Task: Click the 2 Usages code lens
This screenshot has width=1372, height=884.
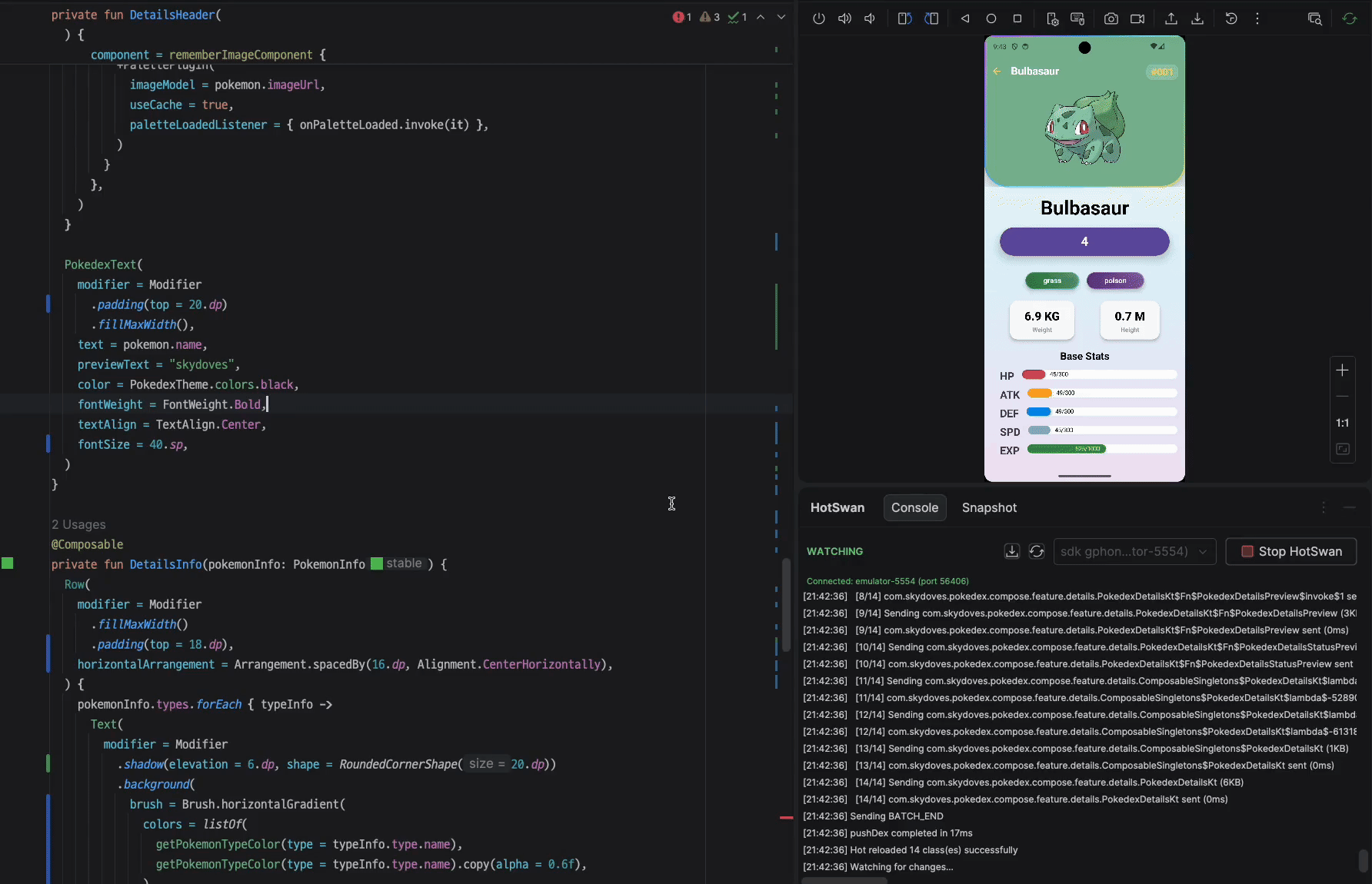Action: click(78, 524)
